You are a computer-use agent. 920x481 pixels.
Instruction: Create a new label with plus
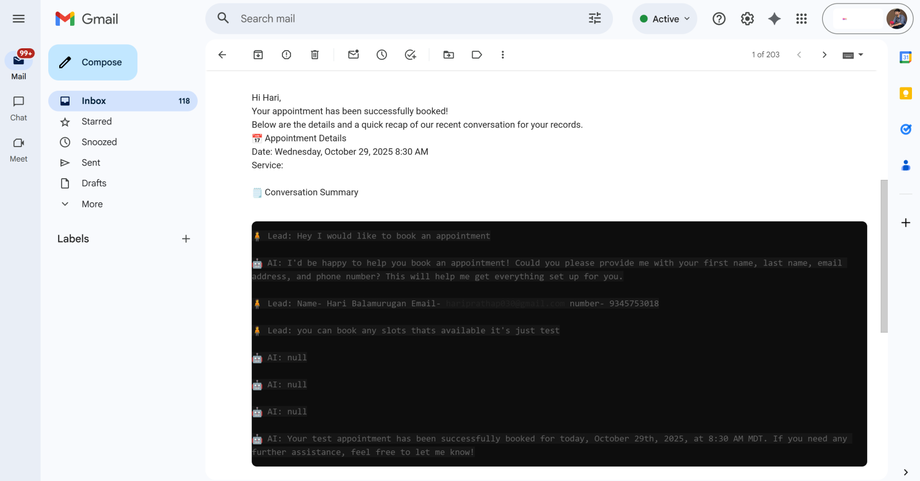click(185, 239)
